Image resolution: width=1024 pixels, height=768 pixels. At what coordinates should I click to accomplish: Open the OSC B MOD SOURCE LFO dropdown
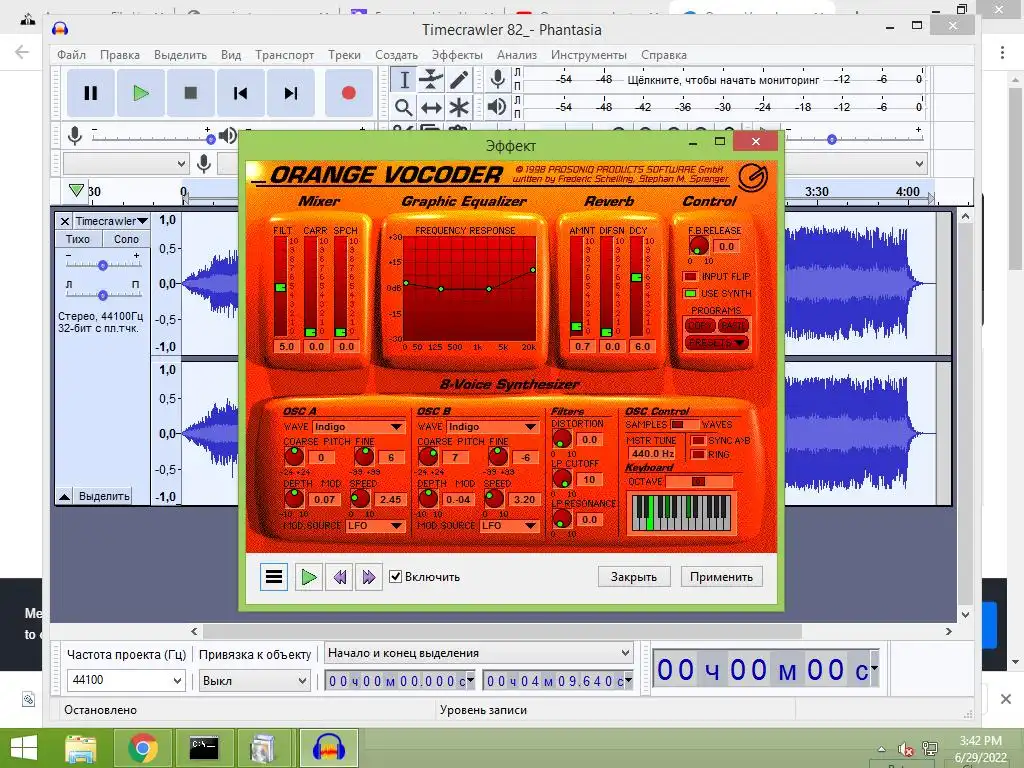click(x=509, y=526)
